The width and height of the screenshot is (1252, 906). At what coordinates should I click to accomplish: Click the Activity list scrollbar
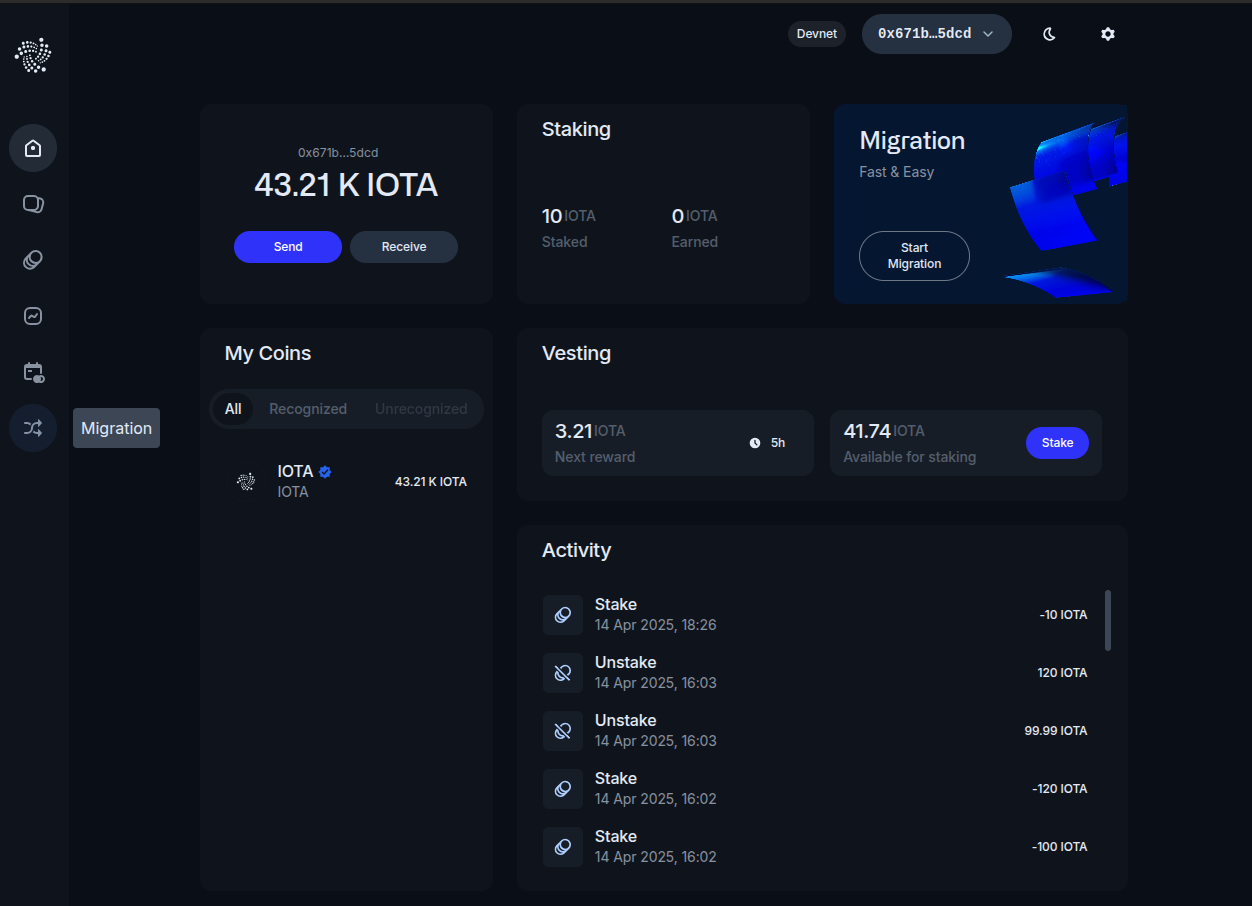tap(1108, 620)
